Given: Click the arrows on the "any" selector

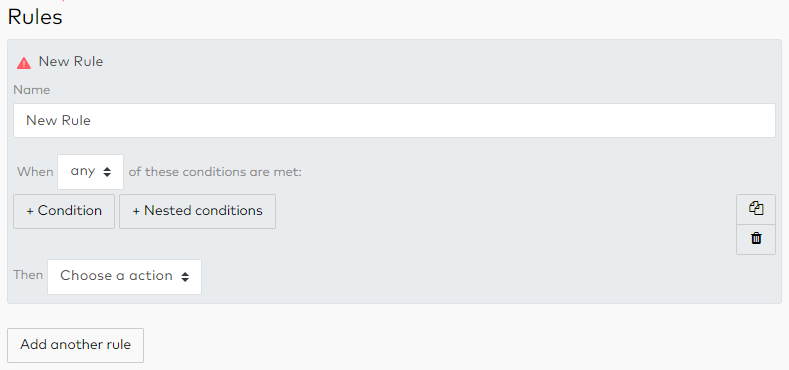Looking at the screenshot, I should 107,172.
